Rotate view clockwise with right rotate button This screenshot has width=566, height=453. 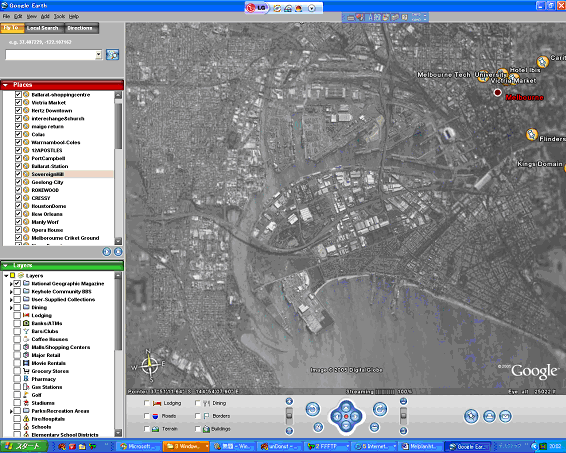[380, 409]
